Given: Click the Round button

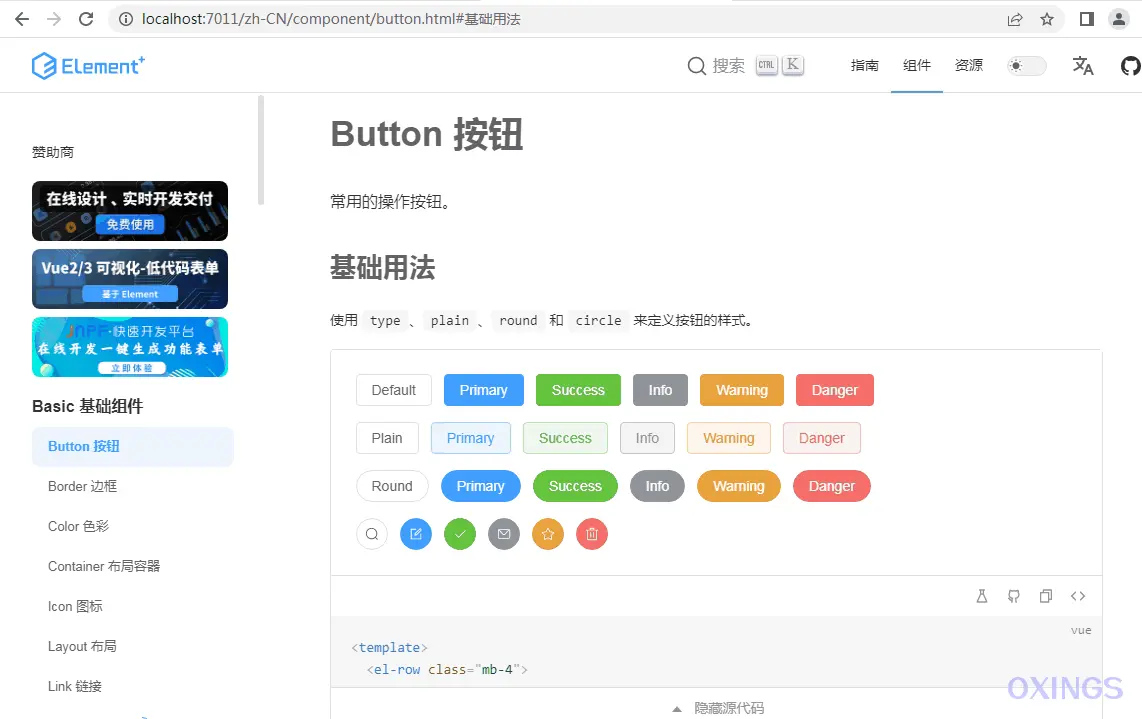Looking at the screenshot, I should (392, 486).
